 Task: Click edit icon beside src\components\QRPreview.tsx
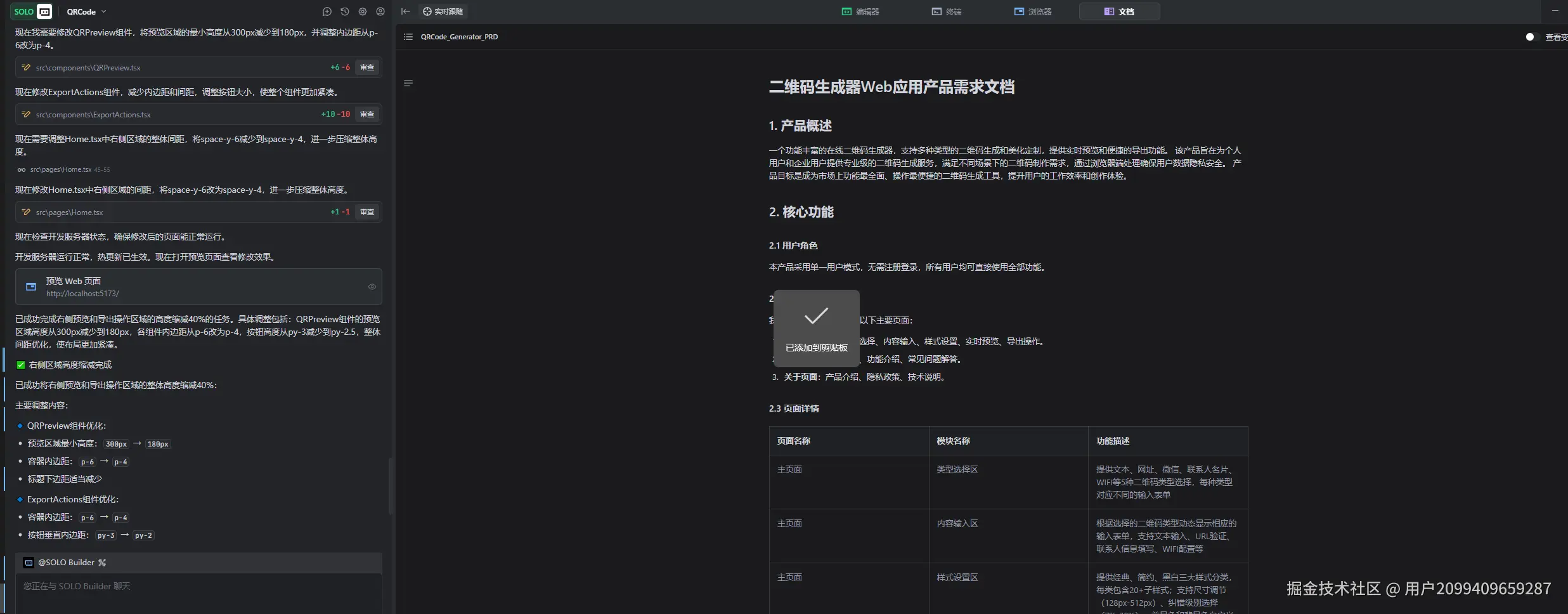tap(26, 67)
